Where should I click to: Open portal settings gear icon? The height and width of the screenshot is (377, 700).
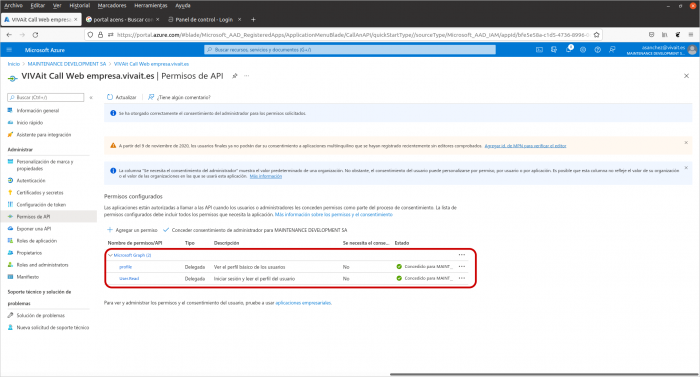click(x=583, y=50)
